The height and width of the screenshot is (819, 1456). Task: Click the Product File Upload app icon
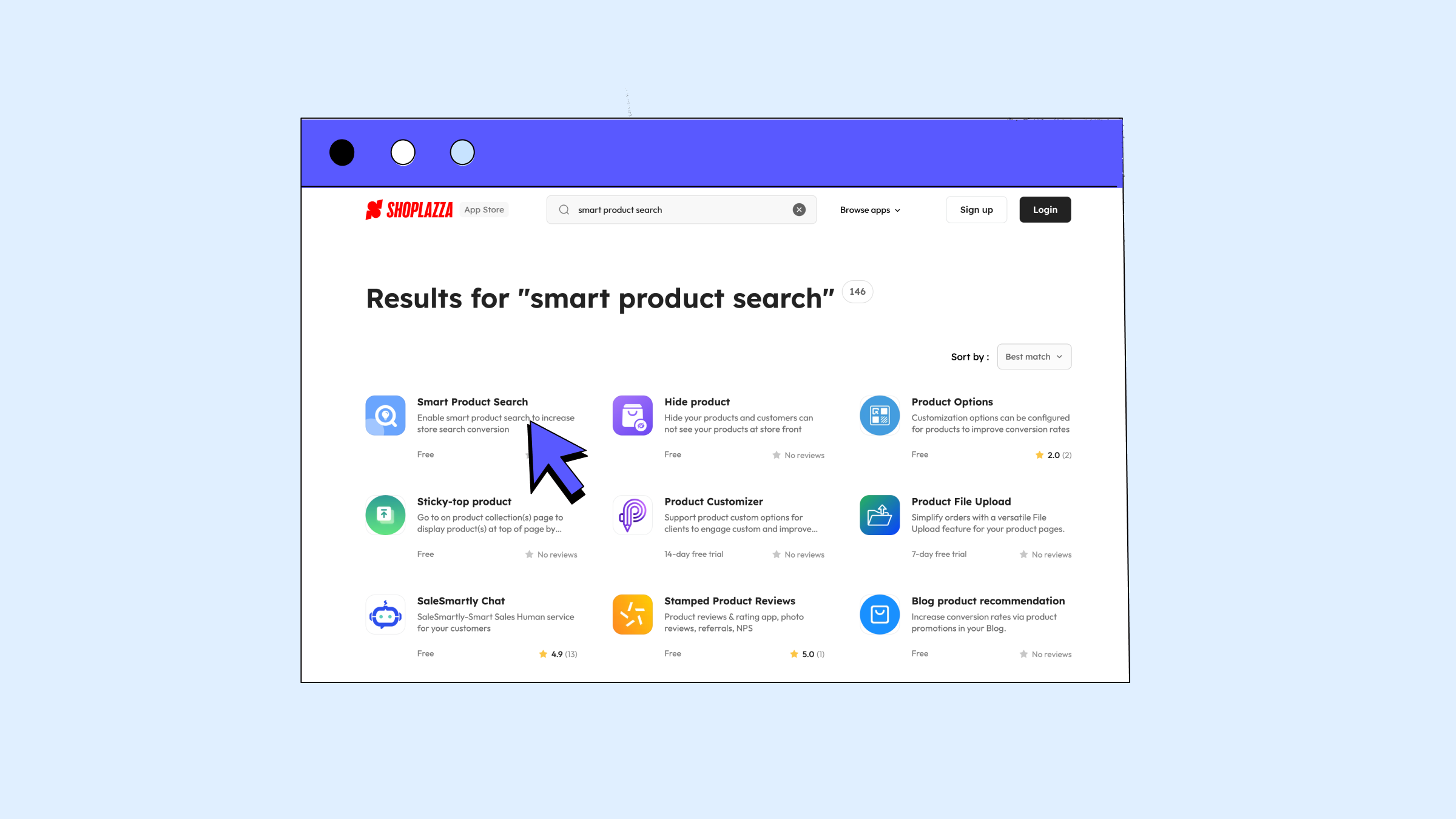pyautogui.click(x=879, y=515)
